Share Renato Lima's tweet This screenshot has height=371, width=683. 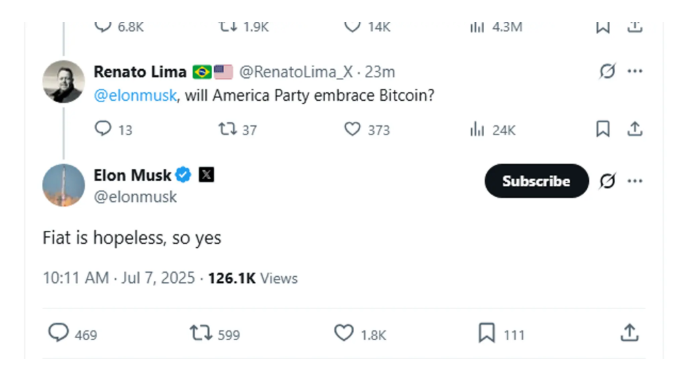tap(635, 129)
